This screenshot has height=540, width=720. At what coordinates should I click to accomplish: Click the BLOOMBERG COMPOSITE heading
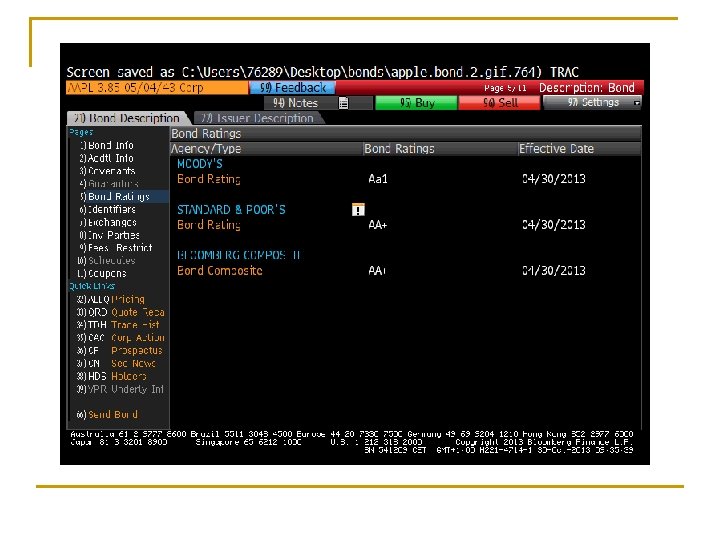(239, 255)
